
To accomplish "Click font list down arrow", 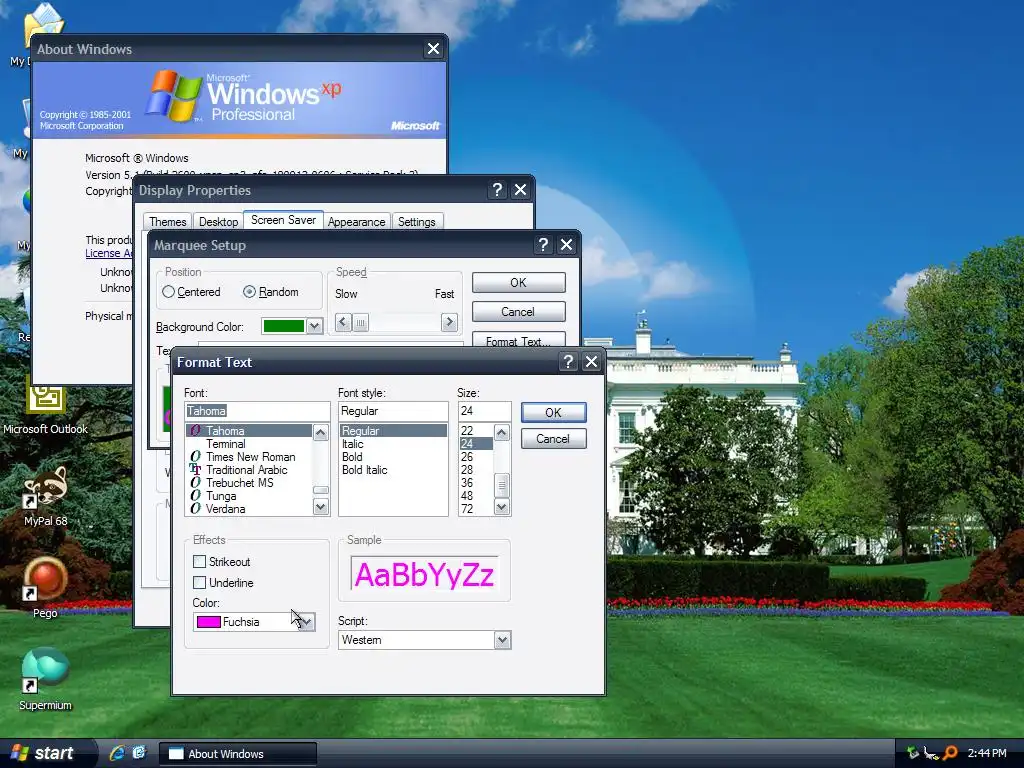I will (321, 507).
